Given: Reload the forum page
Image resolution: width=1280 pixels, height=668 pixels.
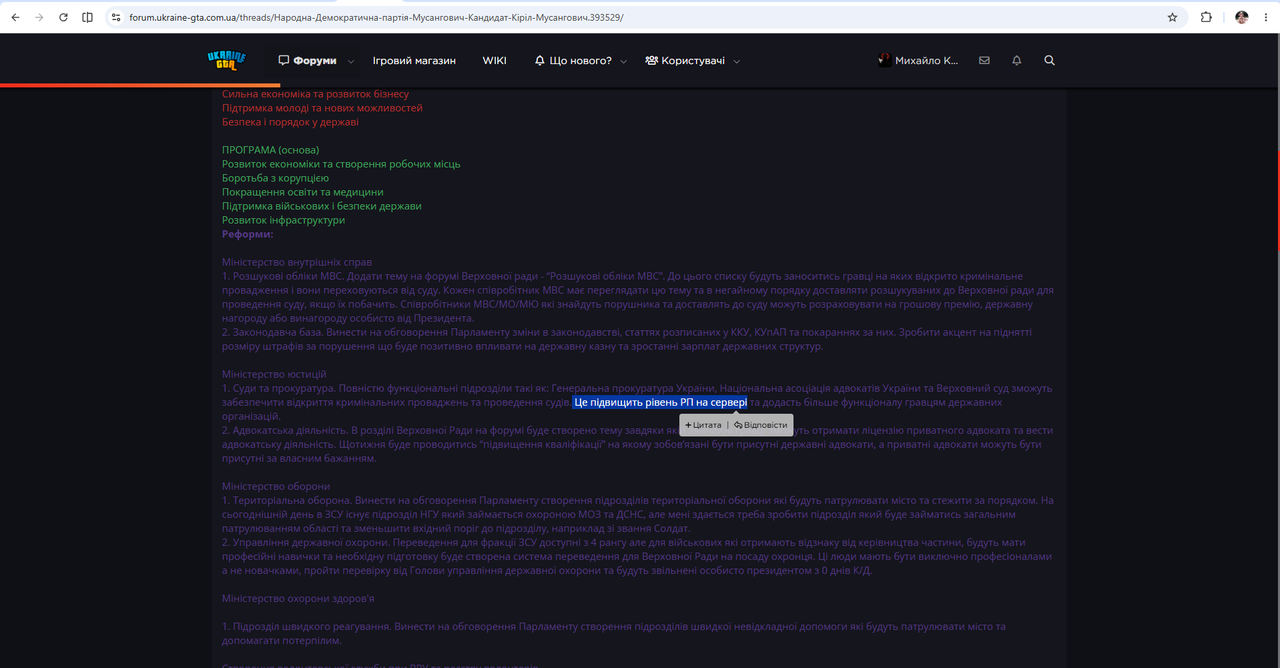Looking at the screenshot, I should (x=63, y=17).
